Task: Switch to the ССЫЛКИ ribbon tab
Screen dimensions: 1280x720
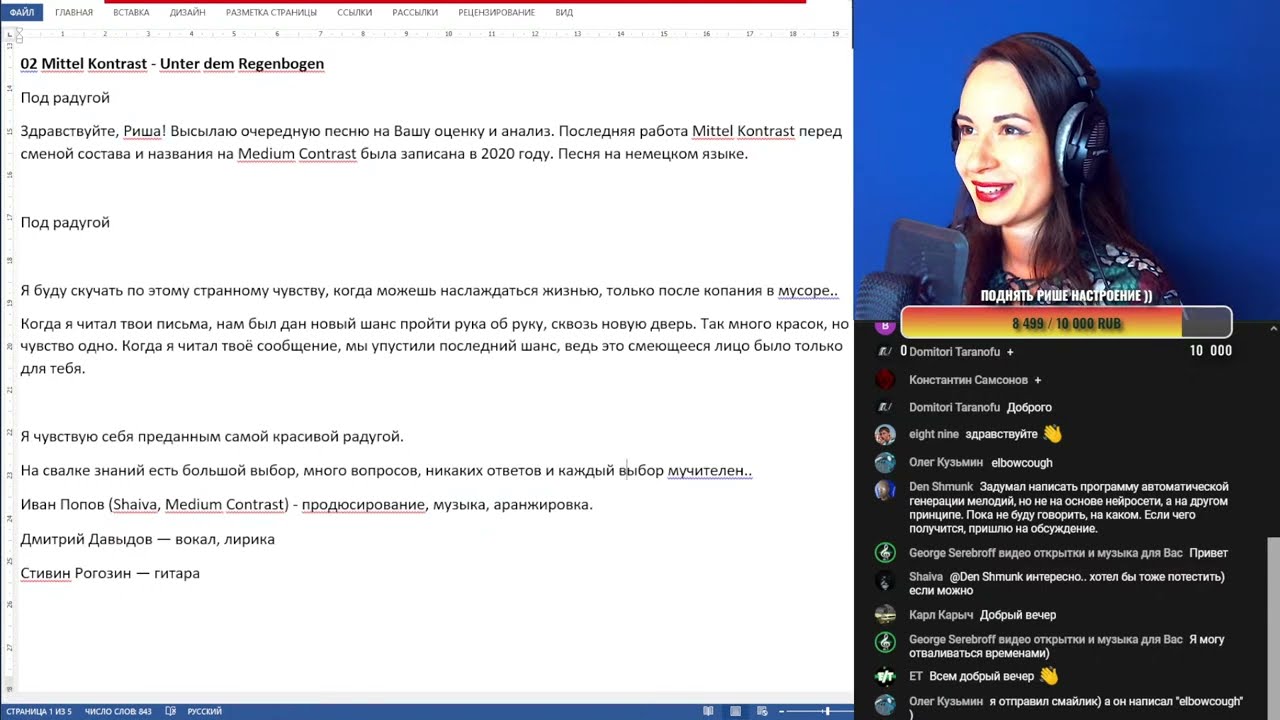Action: pyautogui.click(x=354, y=12)
